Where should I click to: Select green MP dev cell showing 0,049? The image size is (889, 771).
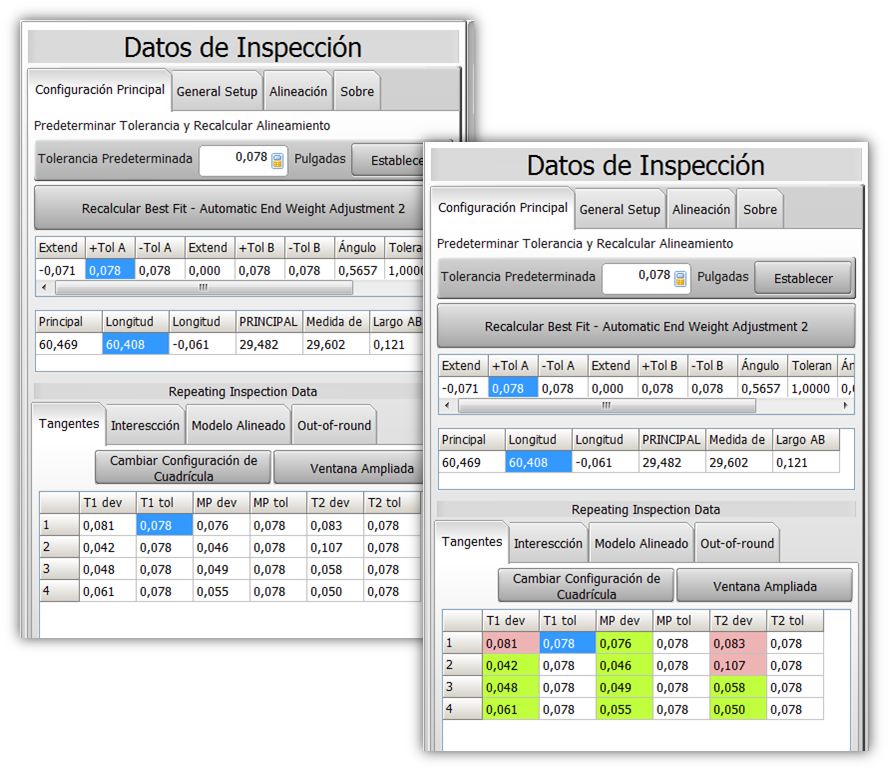[x=624, y=687]
